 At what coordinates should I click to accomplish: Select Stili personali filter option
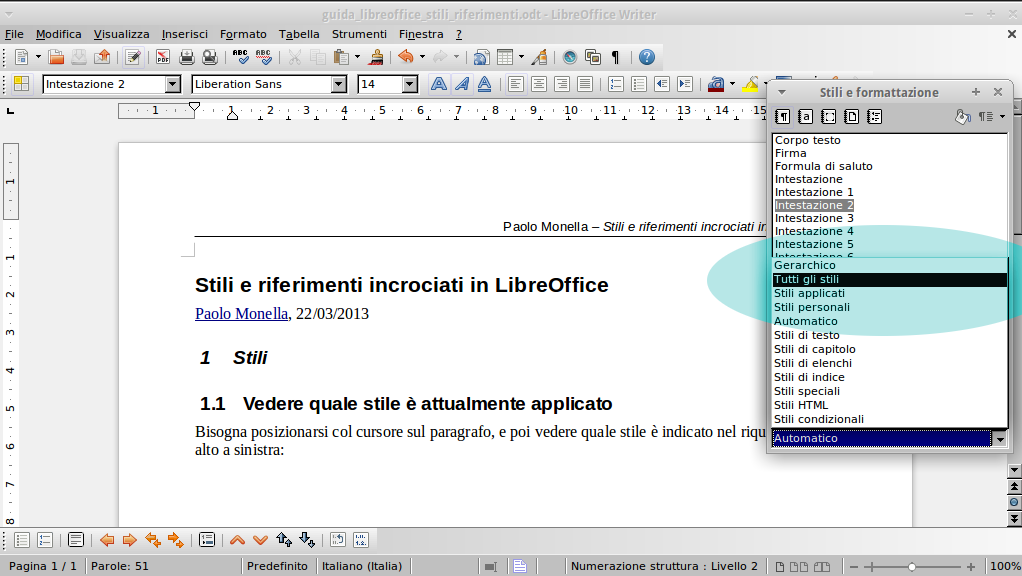[890, 308]
